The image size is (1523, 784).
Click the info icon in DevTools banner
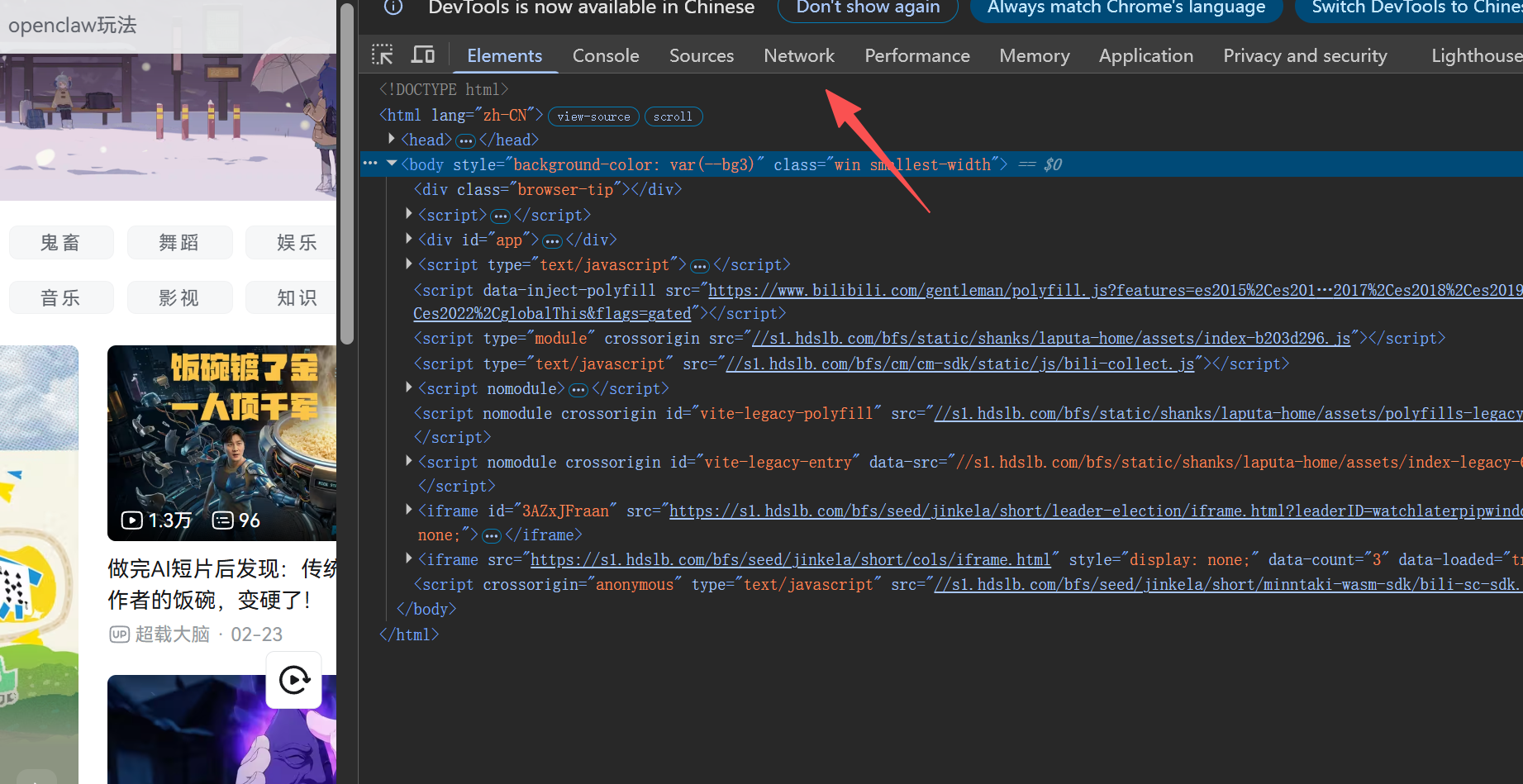coord(394,7)
